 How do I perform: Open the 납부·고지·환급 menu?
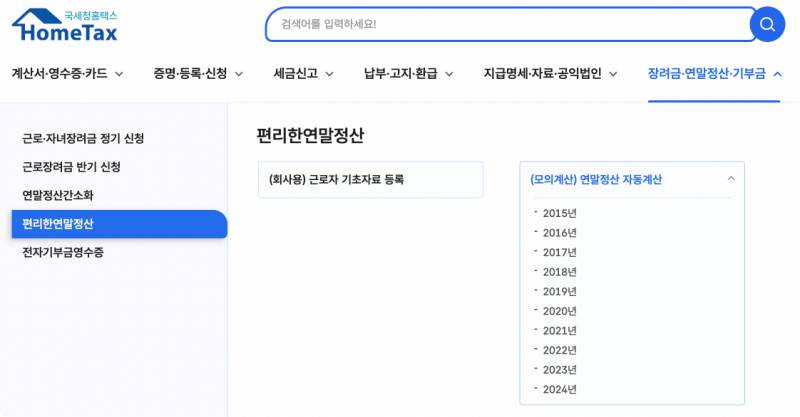pyautogui.click(x=401, y=73)
